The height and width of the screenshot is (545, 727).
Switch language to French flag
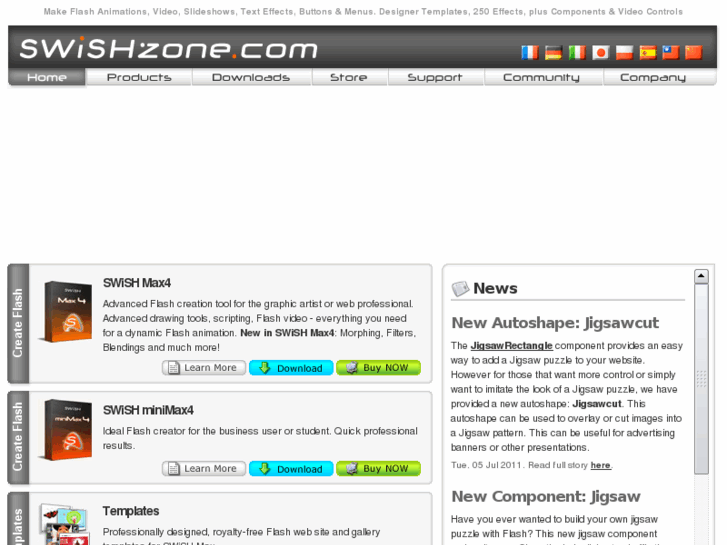[529, 52]
